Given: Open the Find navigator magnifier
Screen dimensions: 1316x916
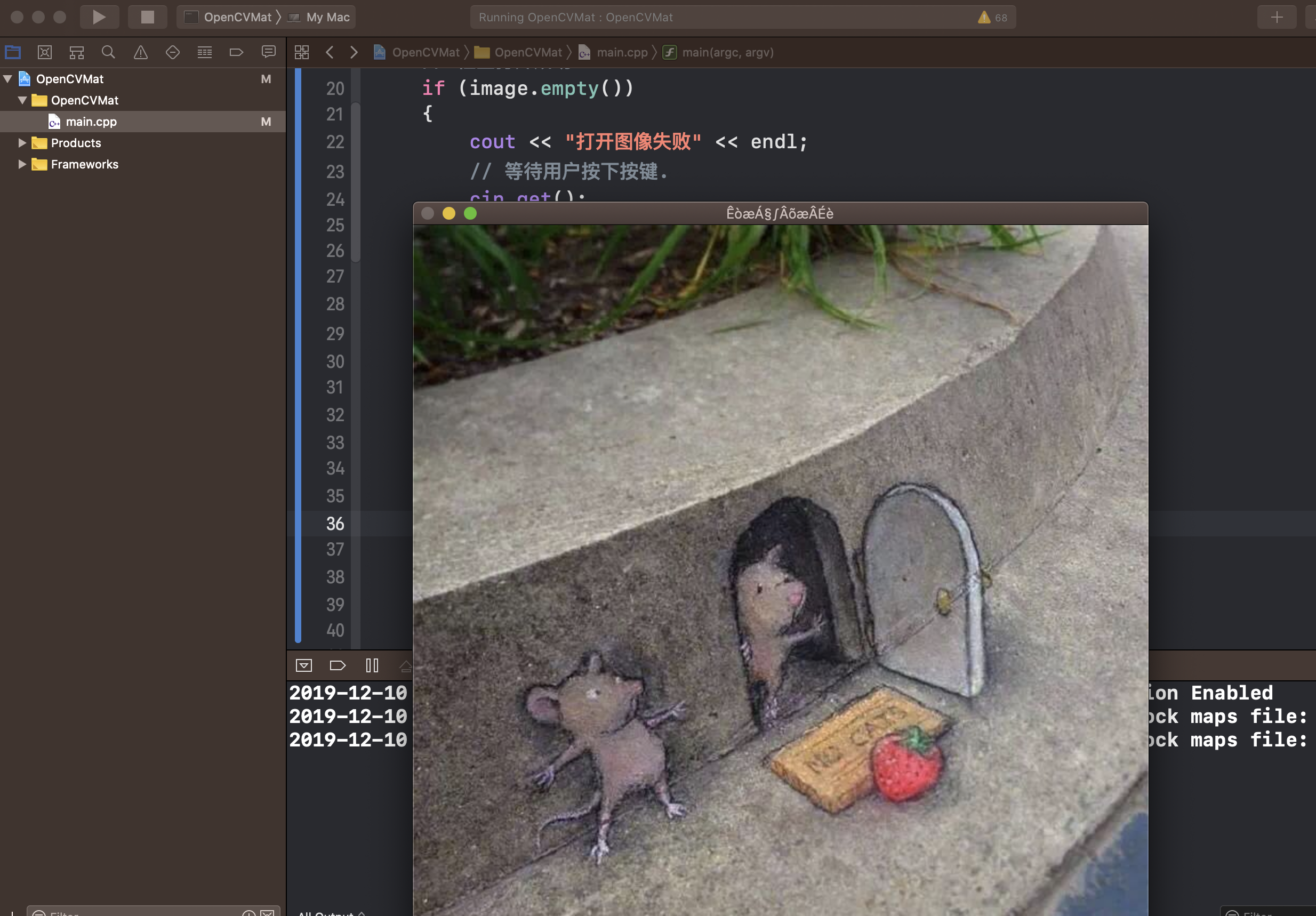Looking at the screenshot, I should click(108, 53).
